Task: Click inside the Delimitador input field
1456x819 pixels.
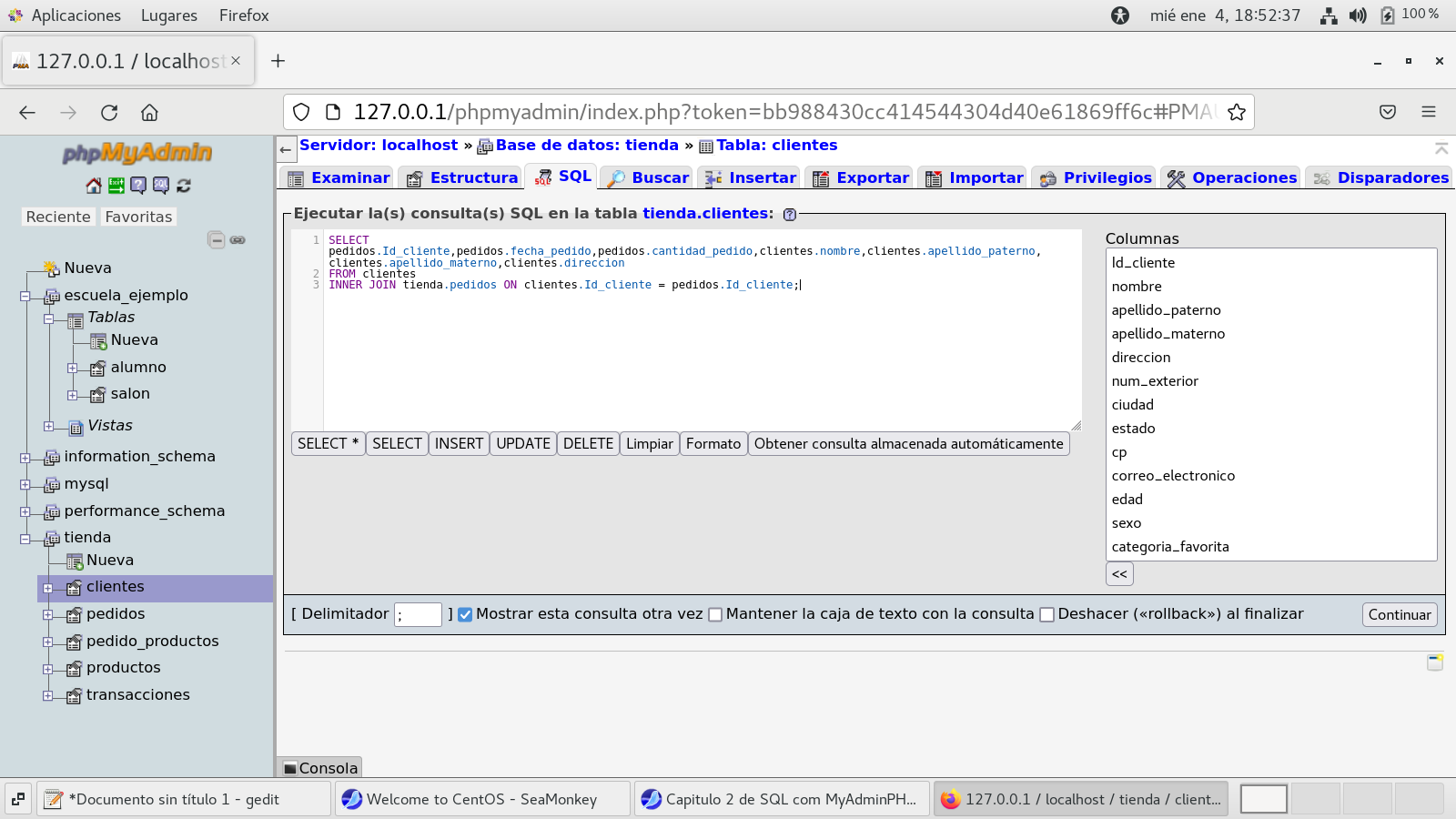Action: (418, 615)
